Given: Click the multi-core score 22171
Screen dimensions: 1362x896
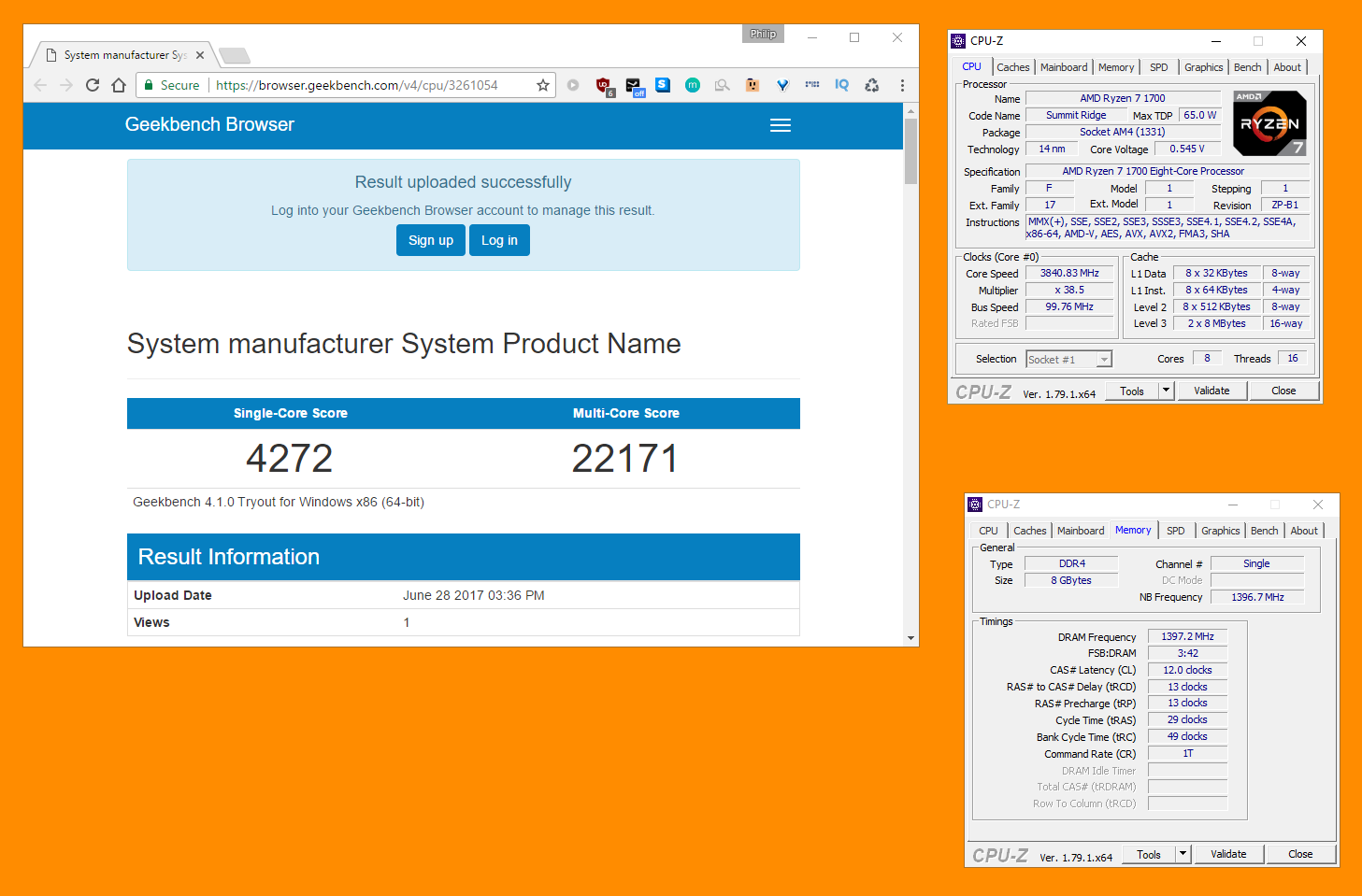Looking at the screenshot, I should pos(625,459).
